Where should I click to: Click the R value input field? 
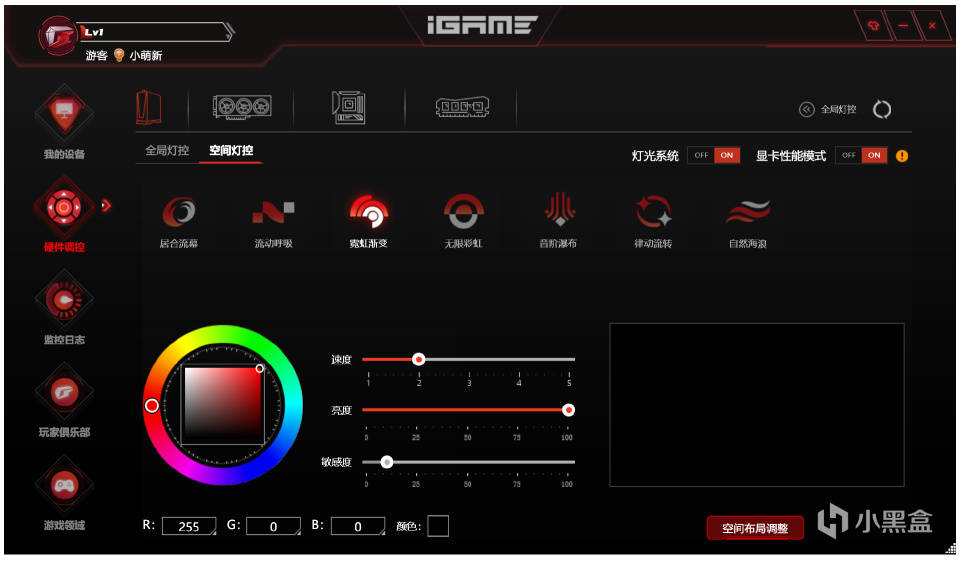coord(189,526)
